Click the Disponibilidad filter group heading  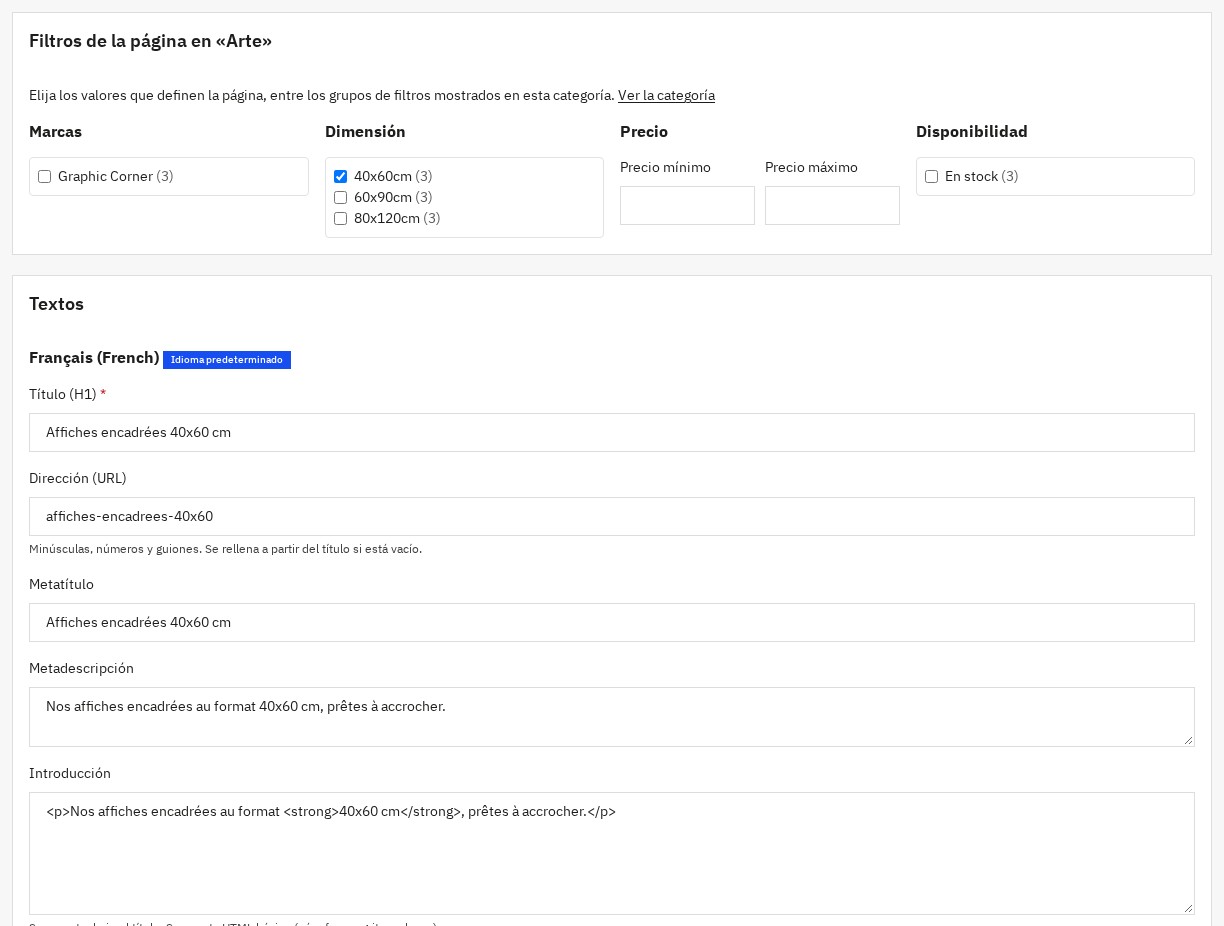[x=972, y=132]
